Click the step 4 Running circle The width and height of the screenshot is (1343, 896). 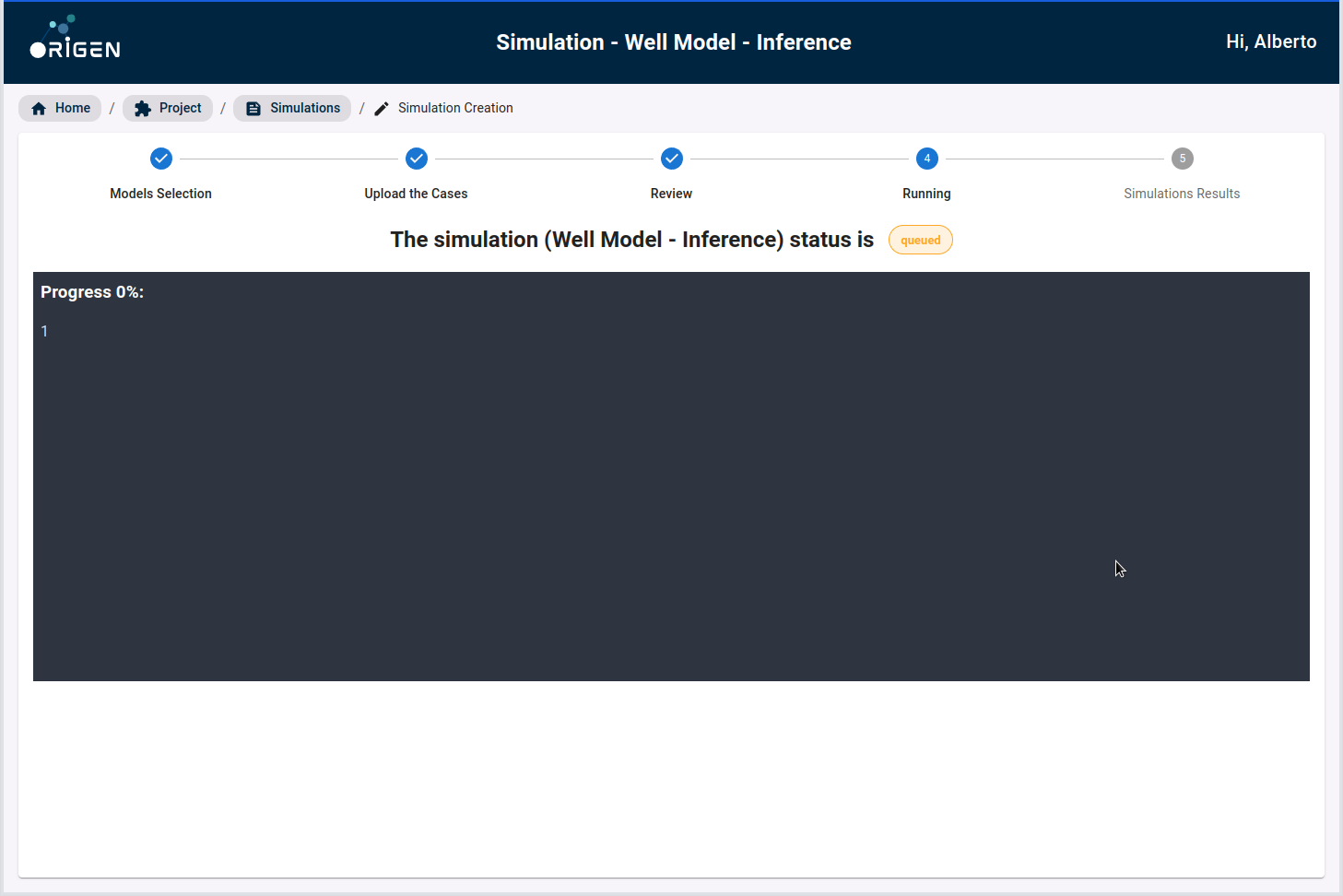coord(927,159)
